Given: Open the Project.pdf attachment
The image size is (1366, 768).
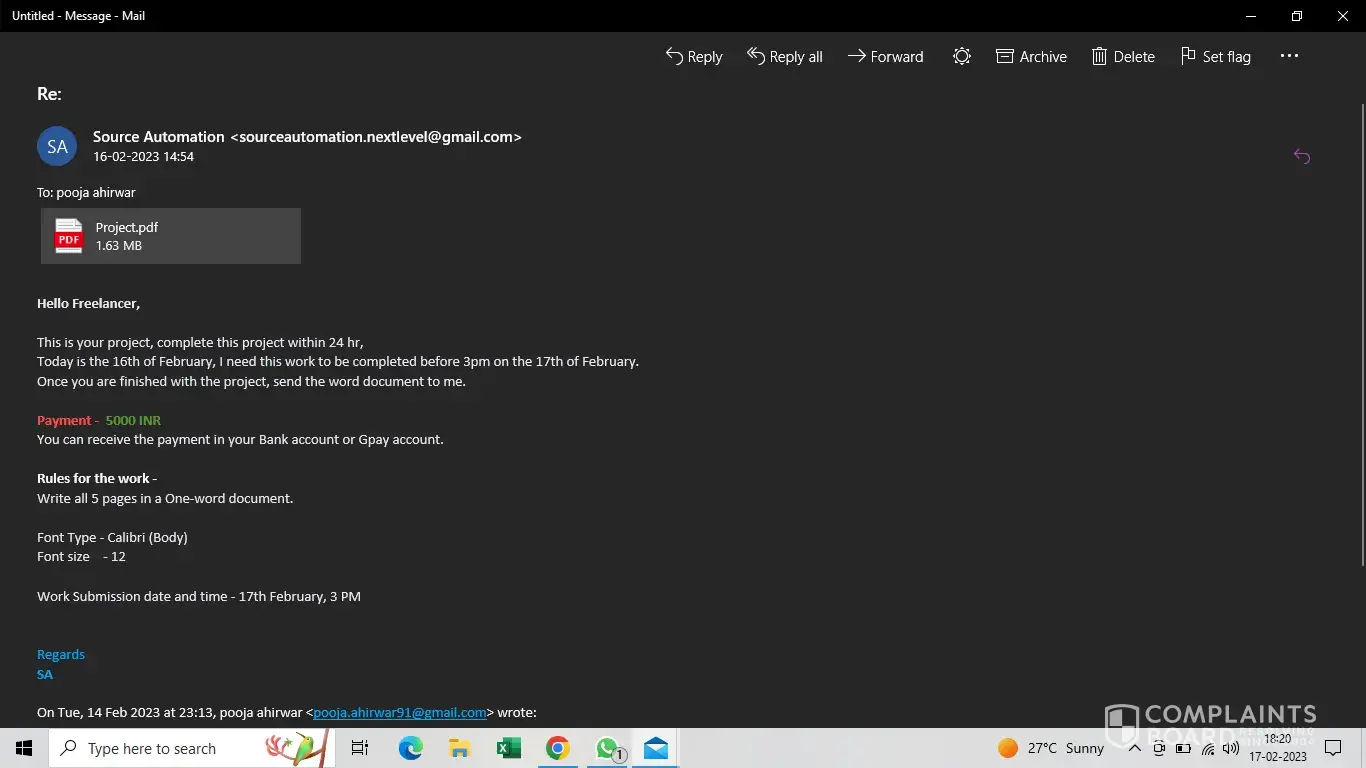Looking at the screenshot, I should coord(171,236).
